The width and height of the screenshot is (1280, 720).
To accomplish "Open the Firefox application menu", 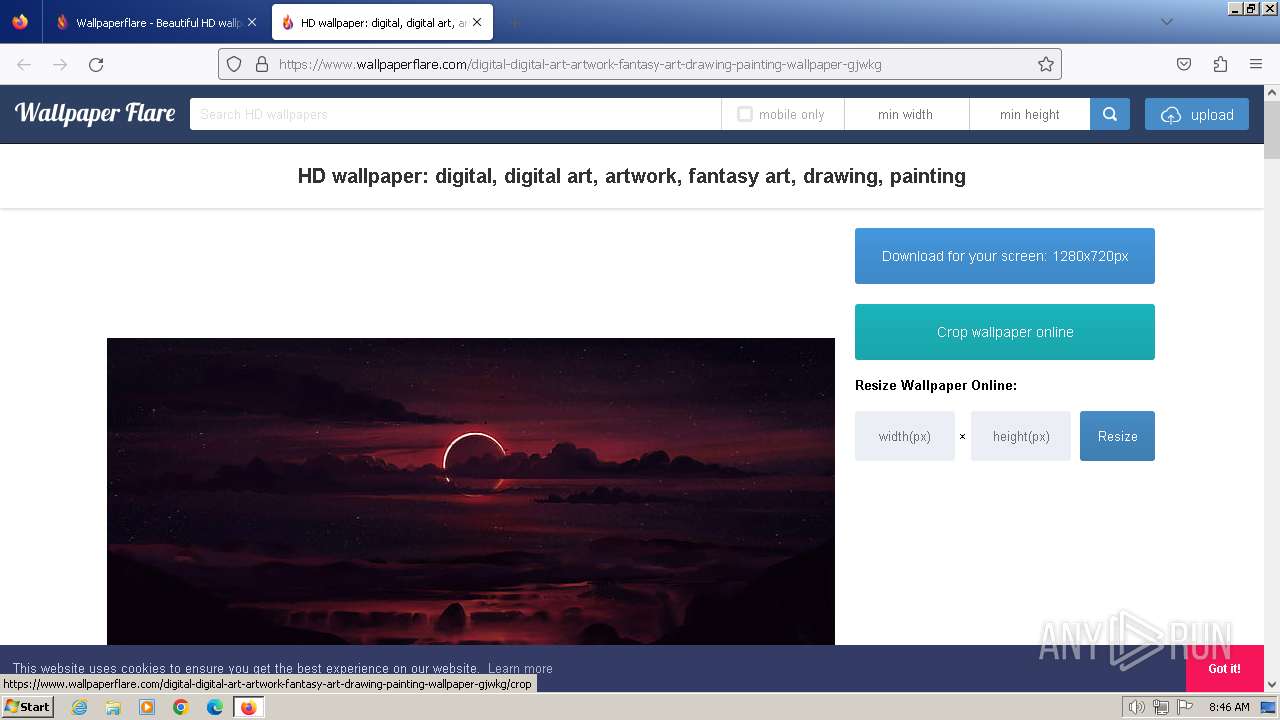I will coord(1256,64).
